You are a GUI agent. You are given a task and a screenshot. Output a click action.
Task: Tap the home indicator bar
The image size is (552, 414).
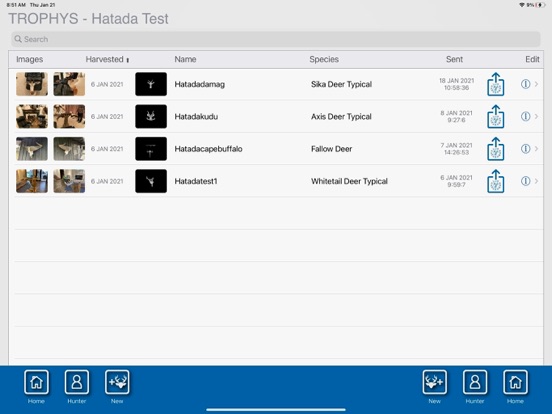[276, 410]
